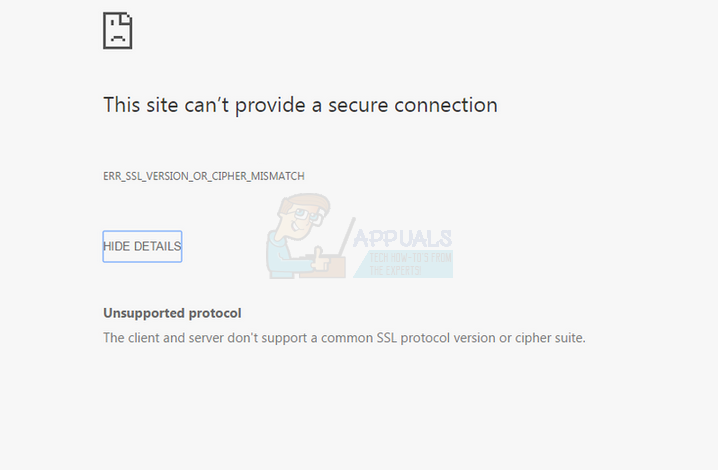Image resolution: width=718 pixels, height=470 pixels.
Task: Click the APPUALS watermark logo text
Action: coord(402,239)
